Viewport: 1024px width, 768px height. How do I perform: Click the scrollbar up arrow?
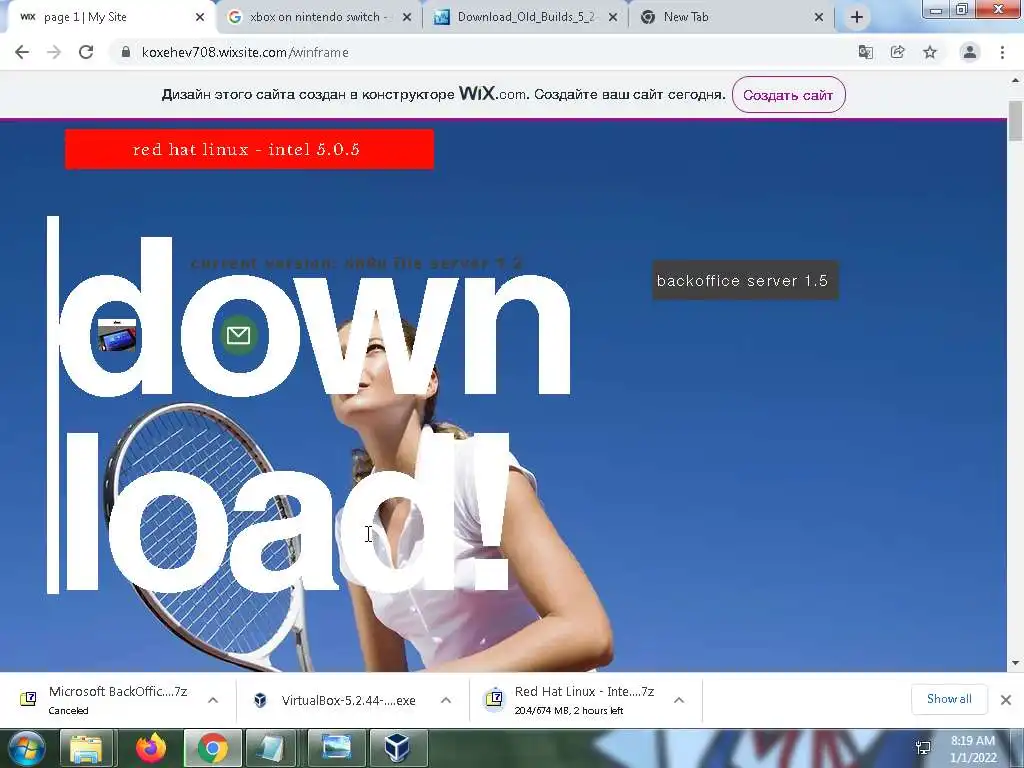[x=1015, y=80]
